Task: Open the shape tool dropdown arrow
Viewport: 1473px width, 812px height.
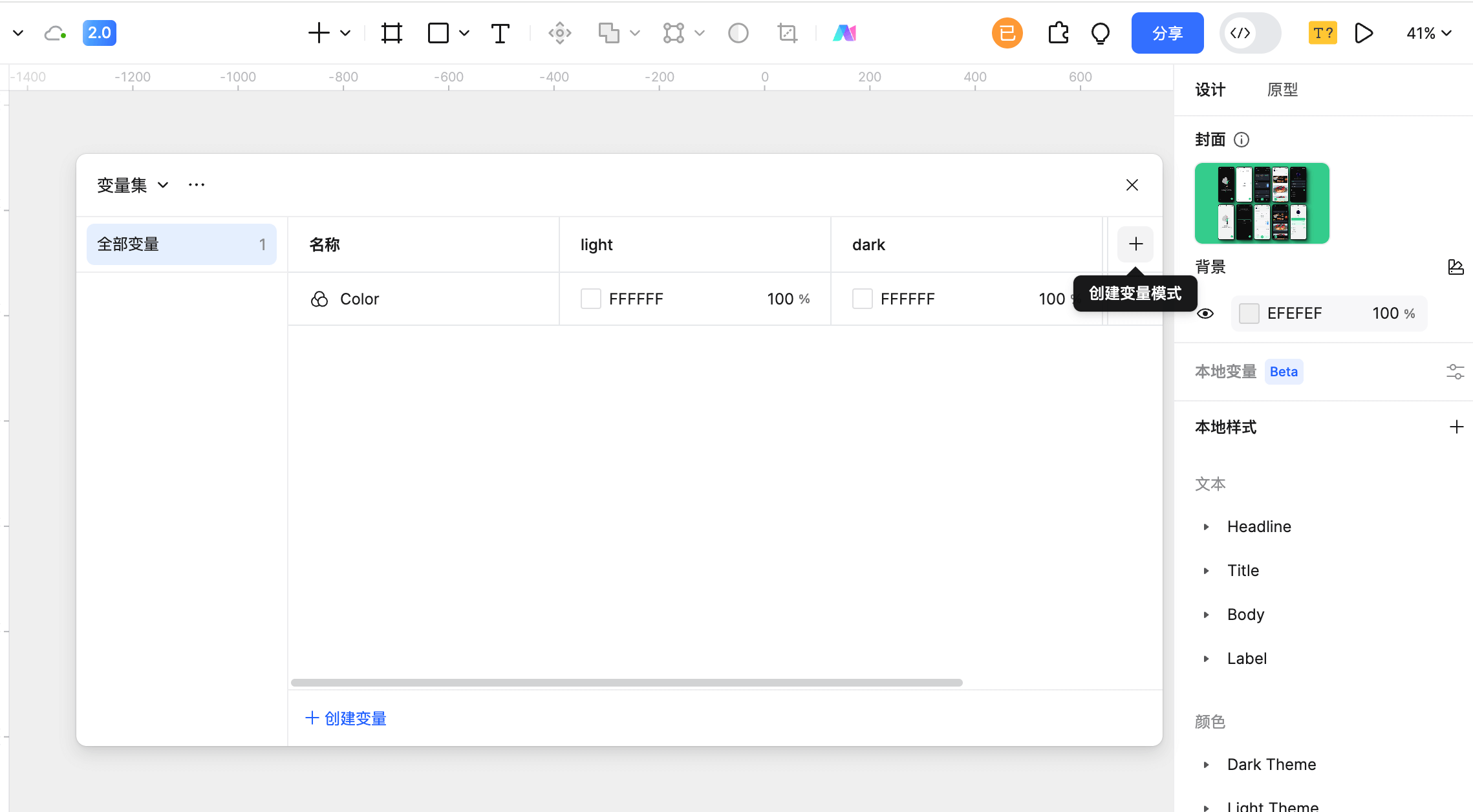Action: [464, 33]
